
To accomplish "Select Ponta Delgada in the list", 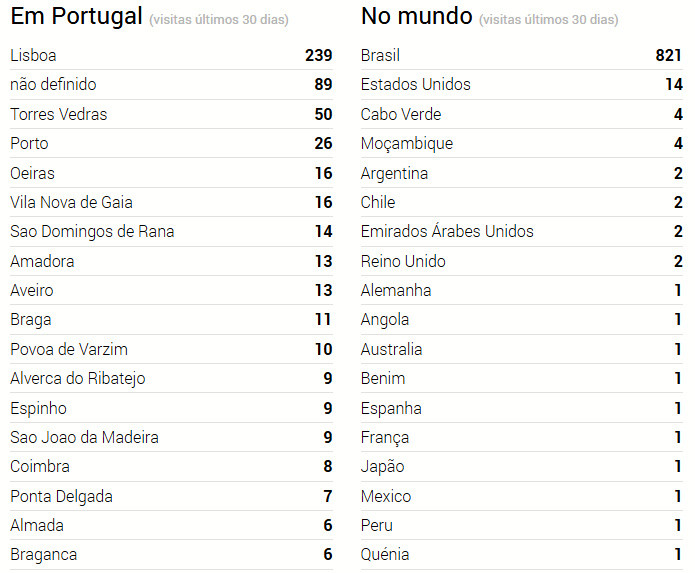I will click(61, 497).
